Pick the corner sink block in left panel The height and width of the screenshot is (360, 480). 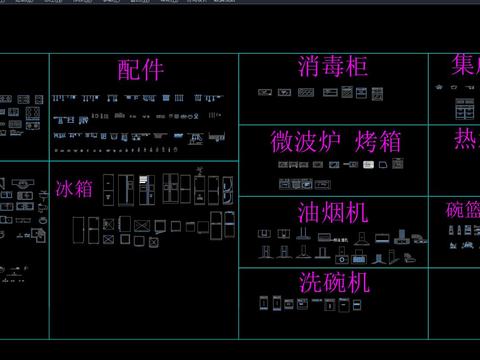coord(39,235)
